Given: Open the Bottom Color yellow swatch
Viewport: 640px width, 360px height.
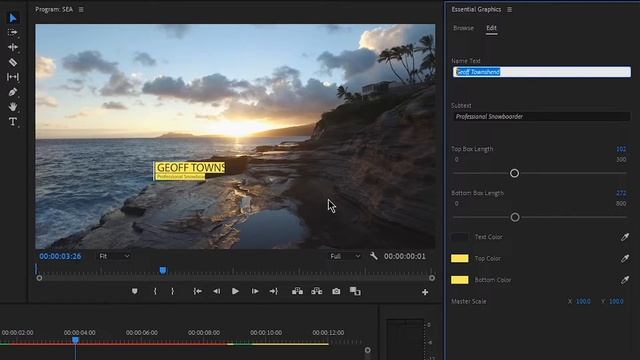Looking at the screenshot, I should pos(460,280).
